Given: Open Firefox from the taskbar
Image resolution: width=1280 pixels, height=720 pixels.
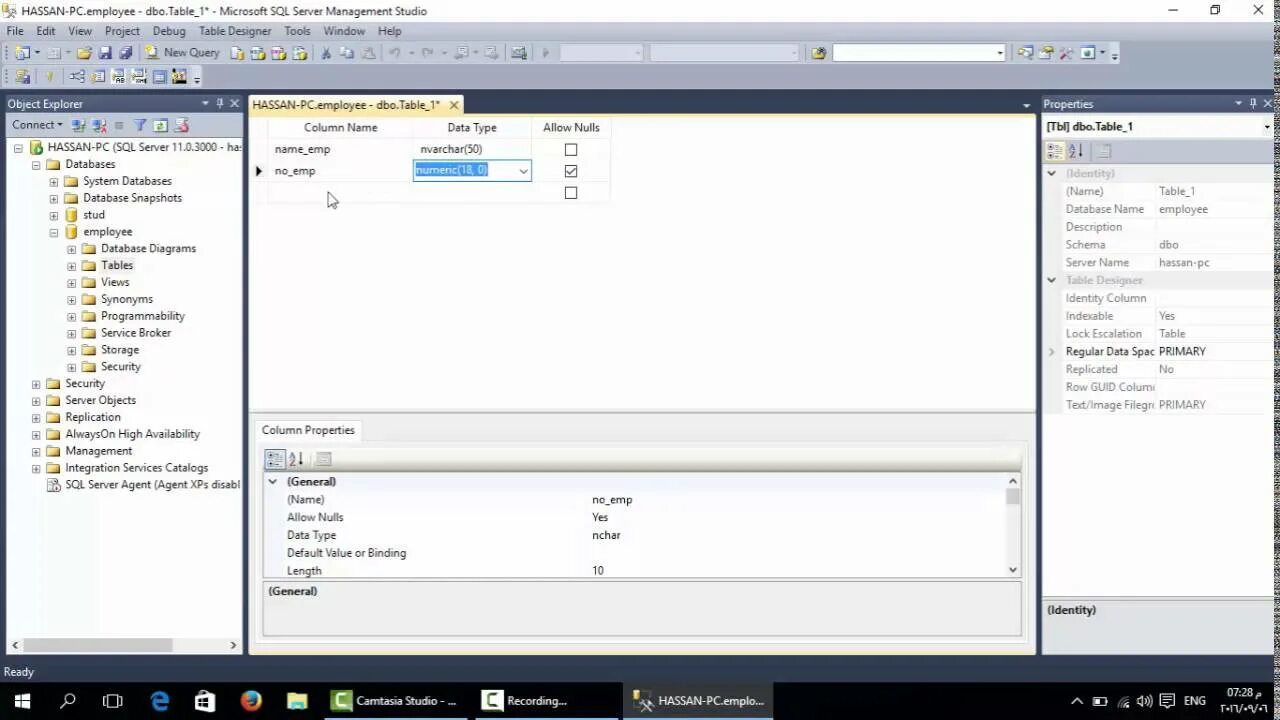Looking at the screenshot, I should (251, 701).
